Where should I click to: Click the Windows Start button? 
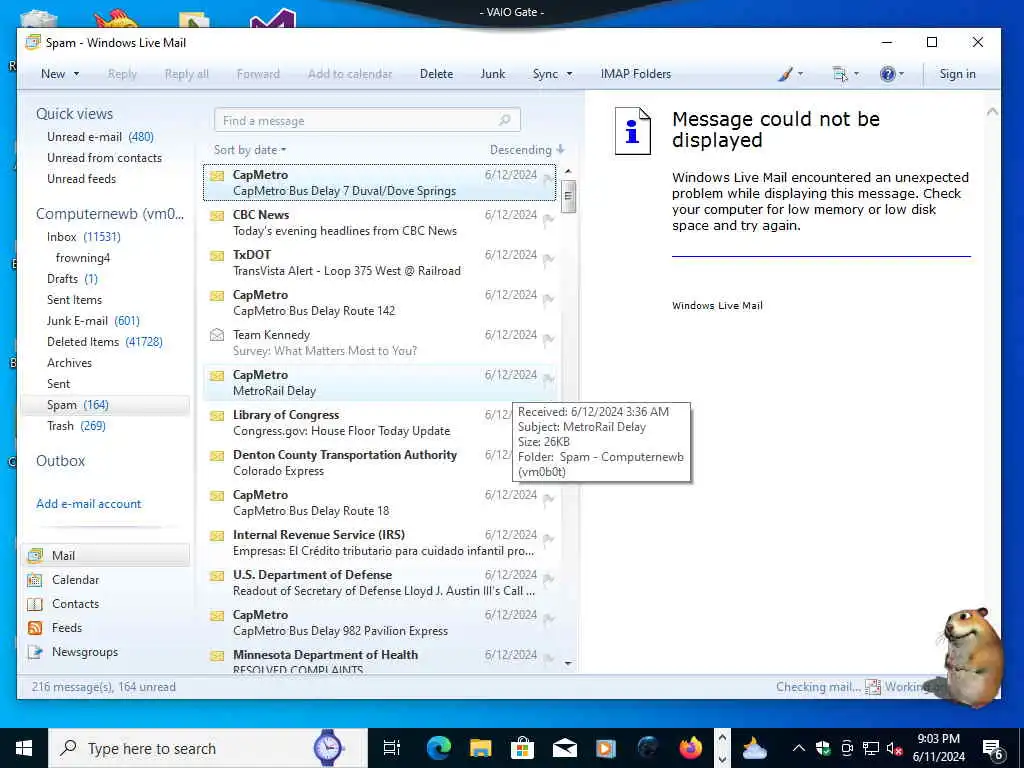pos(24,748)
